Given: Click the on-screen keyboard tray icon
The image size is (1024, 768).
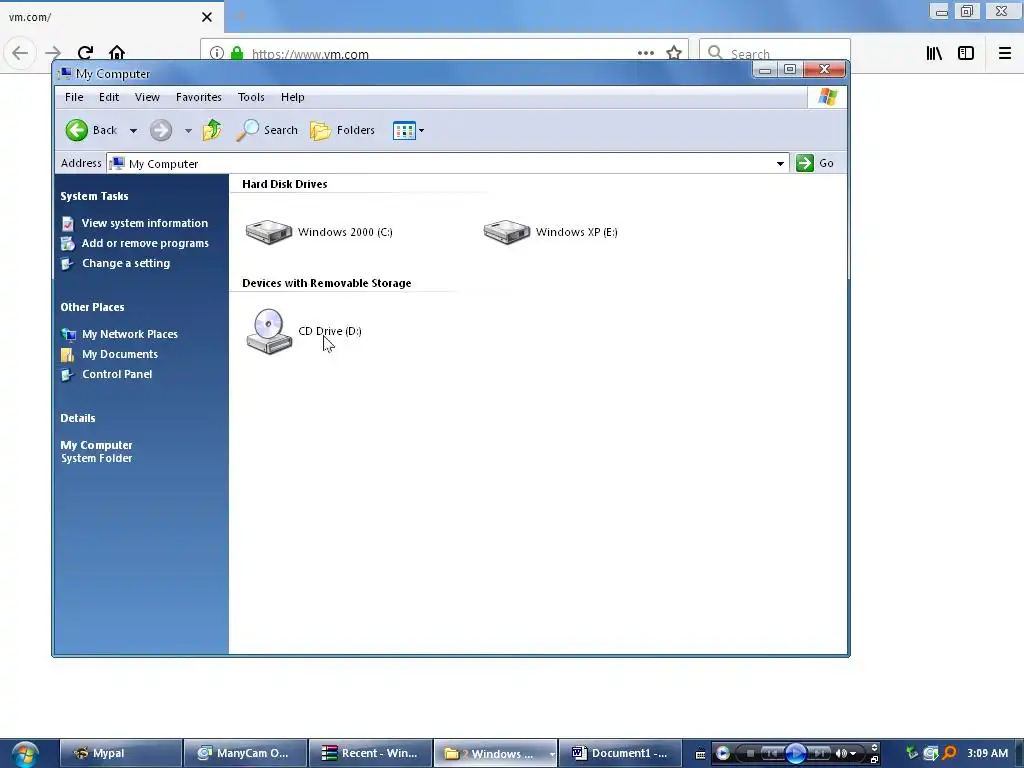Looking at the screenshot, I should (x=700, y=754).
